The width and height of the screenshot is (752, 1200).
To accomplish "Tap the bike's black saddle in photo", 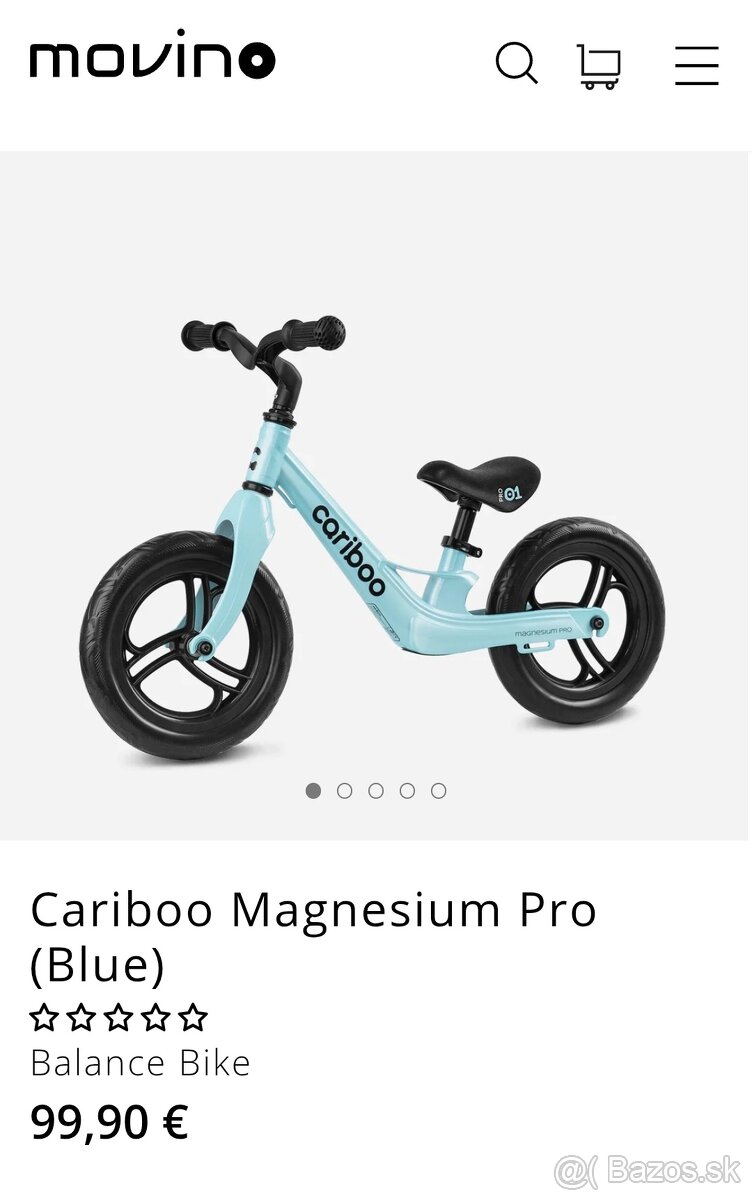I will click(x=479, y=479).
